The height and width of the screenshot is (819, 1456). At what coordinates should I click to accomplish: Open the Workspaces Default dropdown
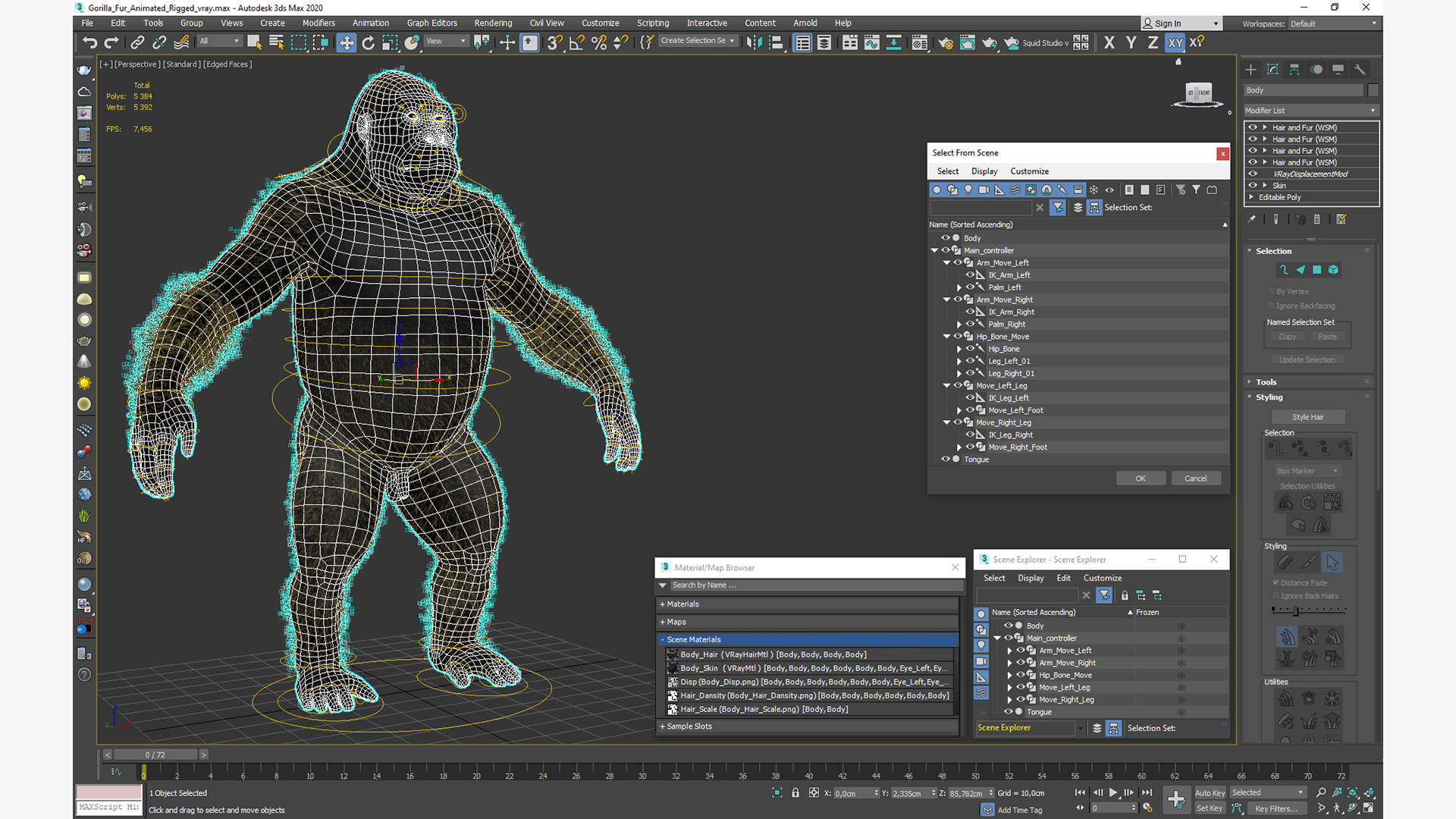coord(1332,24)
